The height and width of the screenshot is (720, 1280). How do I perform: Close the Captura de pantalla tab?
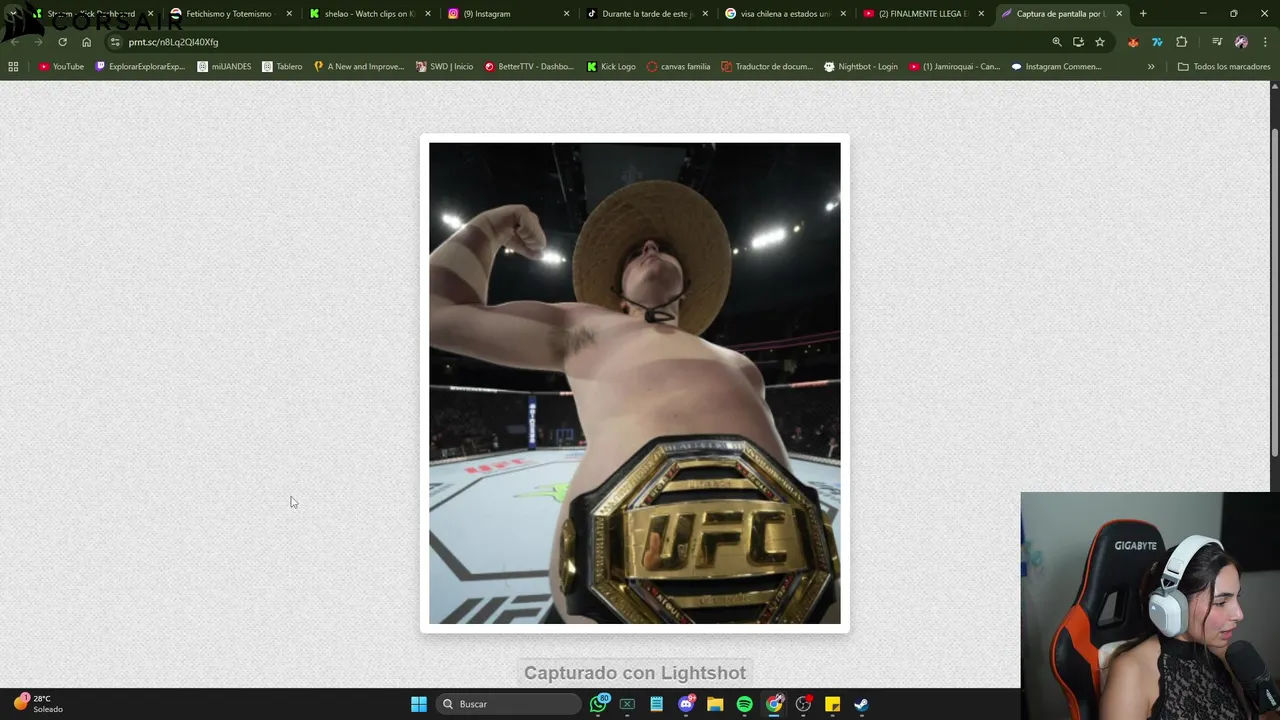click(x=1119, y=14)
